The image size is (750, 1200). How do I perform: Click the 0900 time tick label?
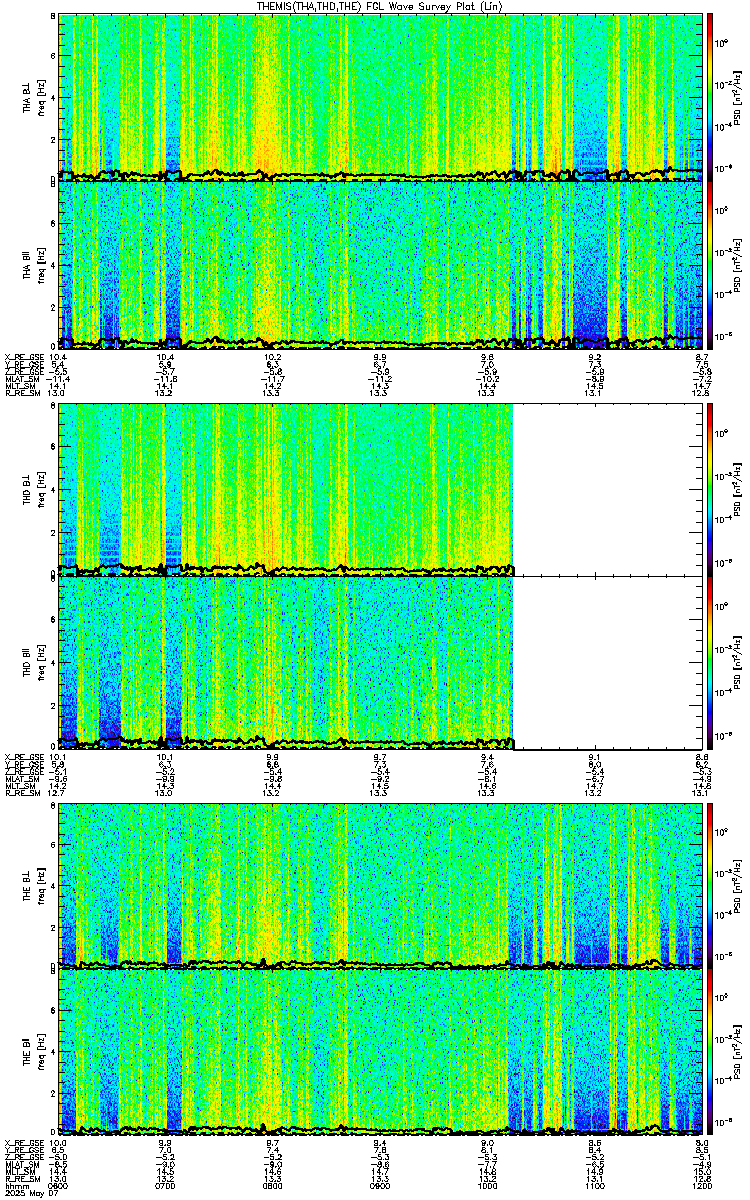coord(381,1185)
